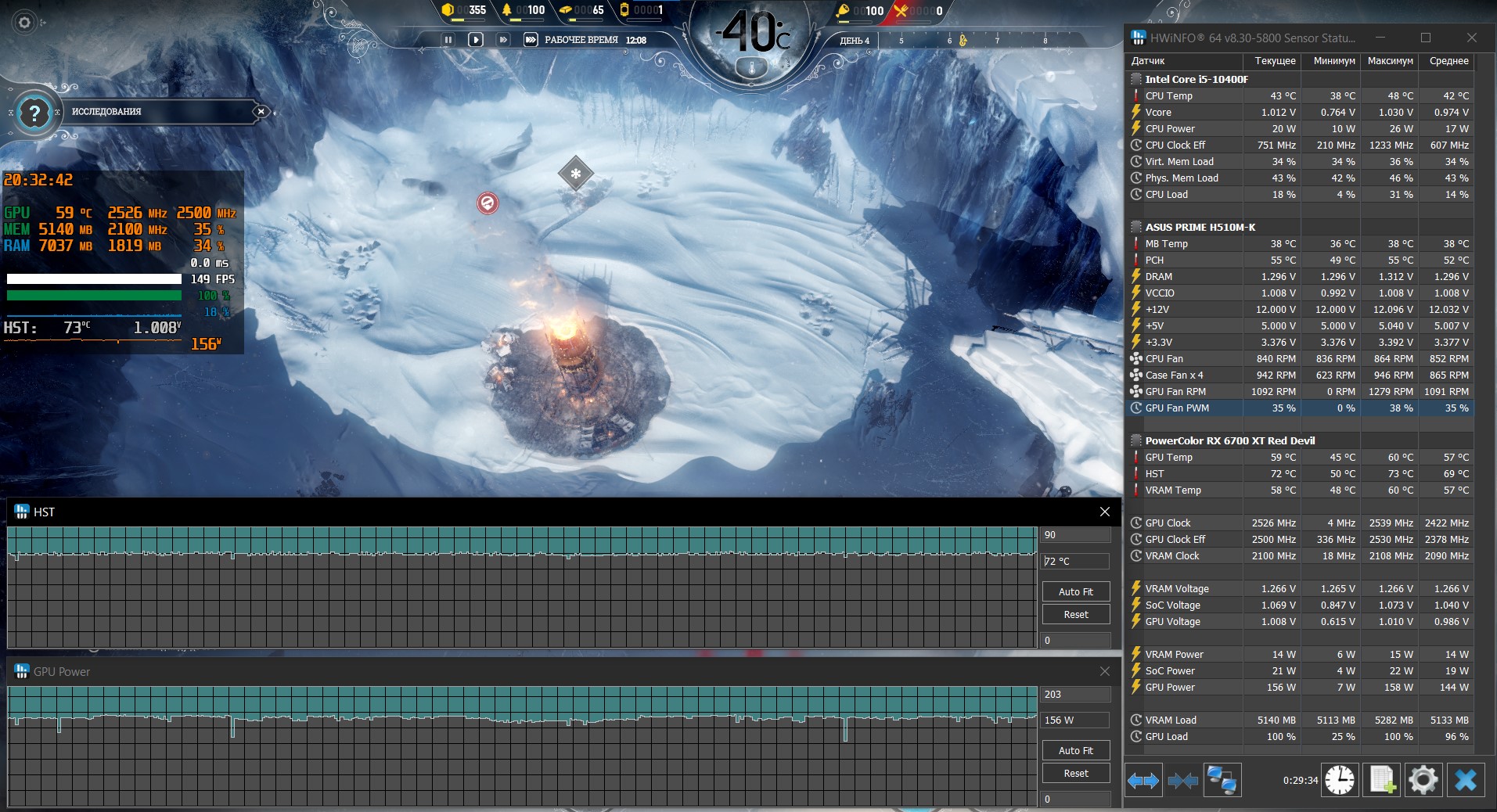Click the expand-columns arrows button in HWiNFO

click(x=1143, y=780)
